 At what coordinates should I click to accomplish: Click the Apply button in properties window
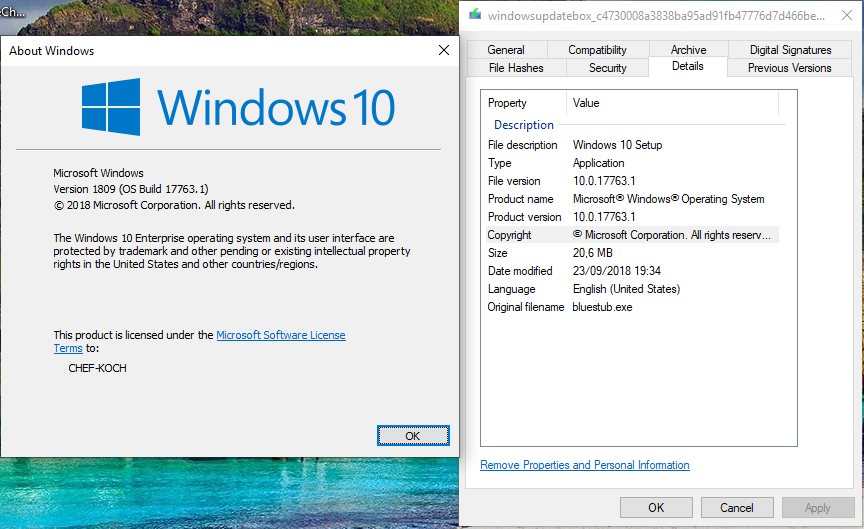818,508
